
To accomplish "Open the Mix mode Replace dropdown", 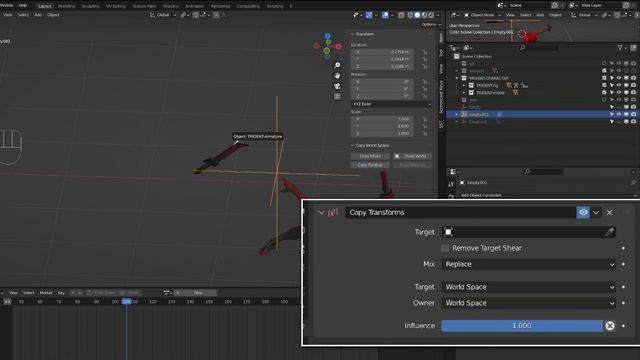I will point(529,264).
